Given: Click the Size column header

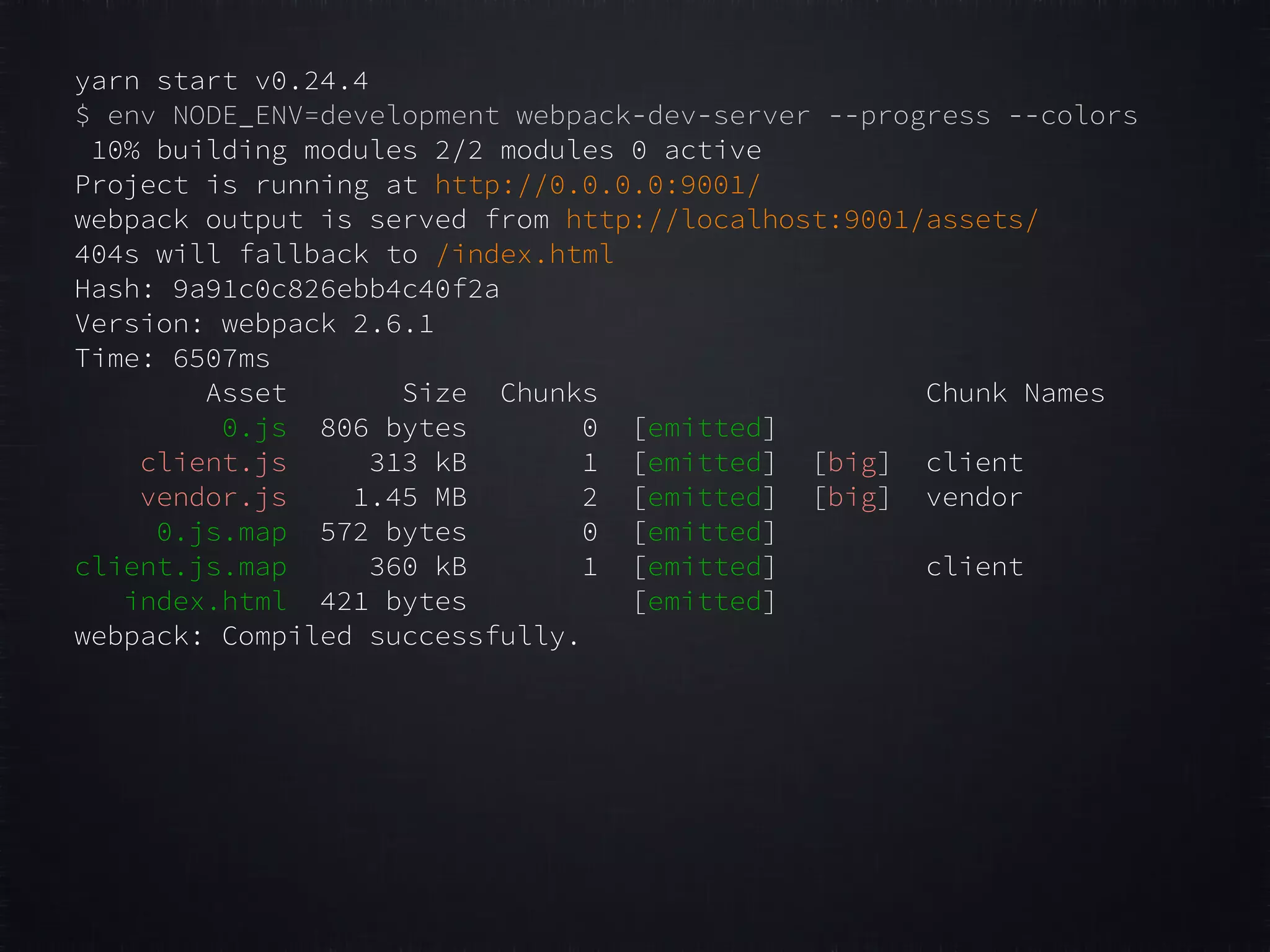Looking at the screenshot, I should point(435,394).
